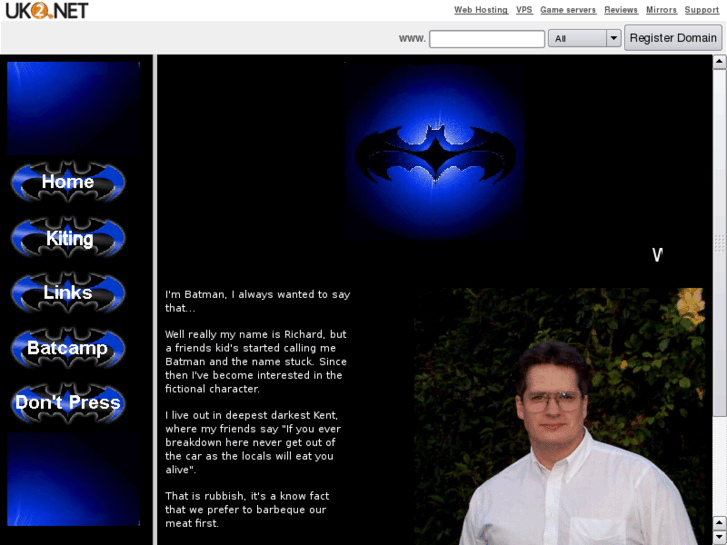Open the VPS link
727x545 pixels.
524,10
